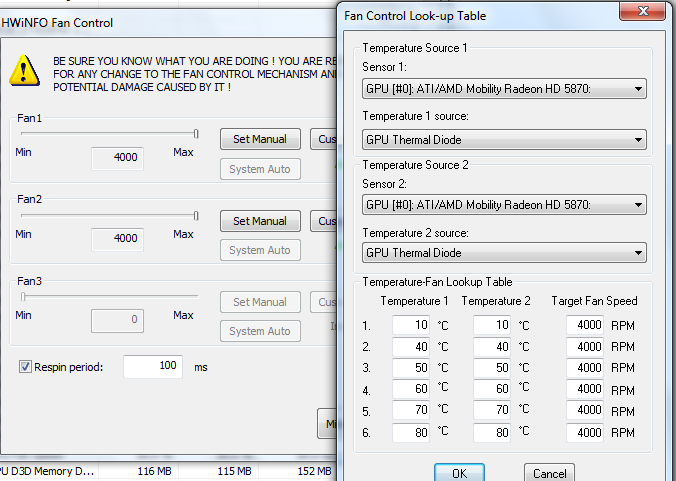Click row 5 Temperature 2 field
Image resolution: width=676 pixels, height=481 pixels.
[x=491, y=409]
